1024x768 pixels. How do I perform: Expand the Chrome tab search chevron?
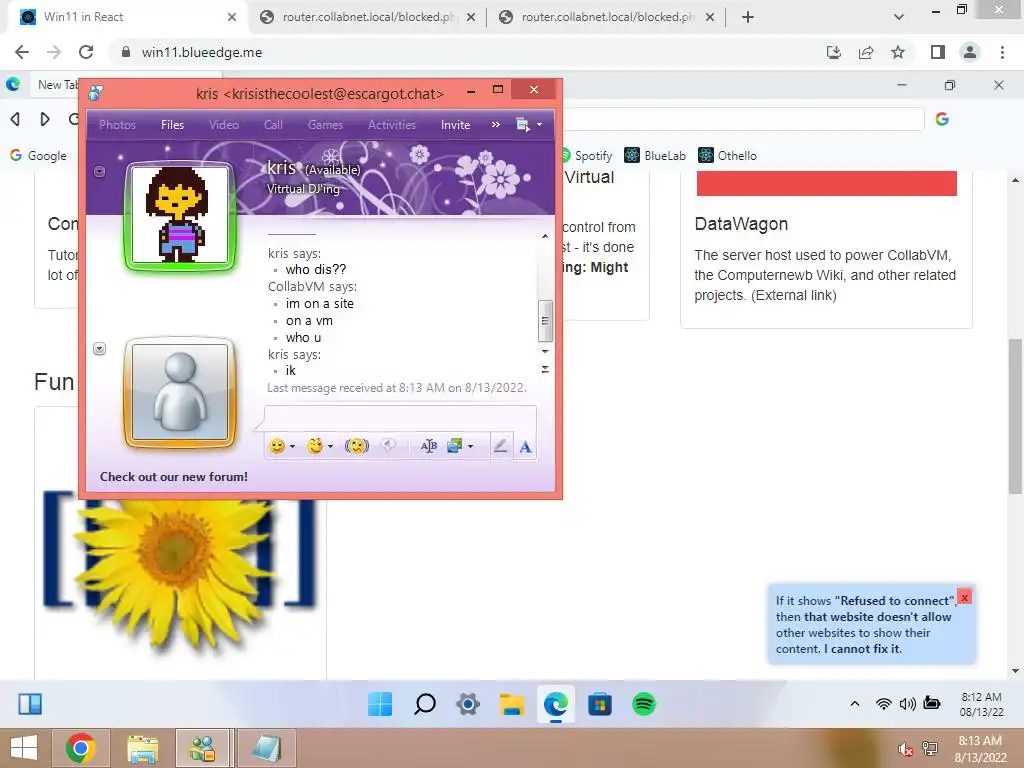pos(899,17)
